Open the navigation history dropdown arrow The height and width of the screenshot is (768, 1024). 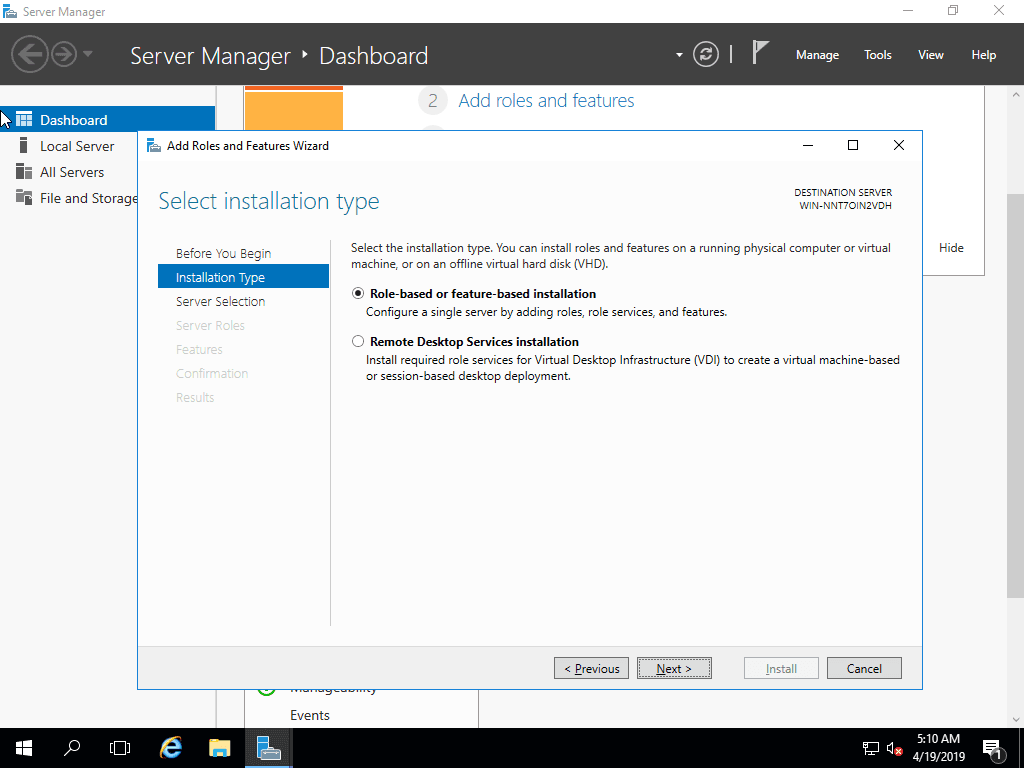[x=88, y=54]
